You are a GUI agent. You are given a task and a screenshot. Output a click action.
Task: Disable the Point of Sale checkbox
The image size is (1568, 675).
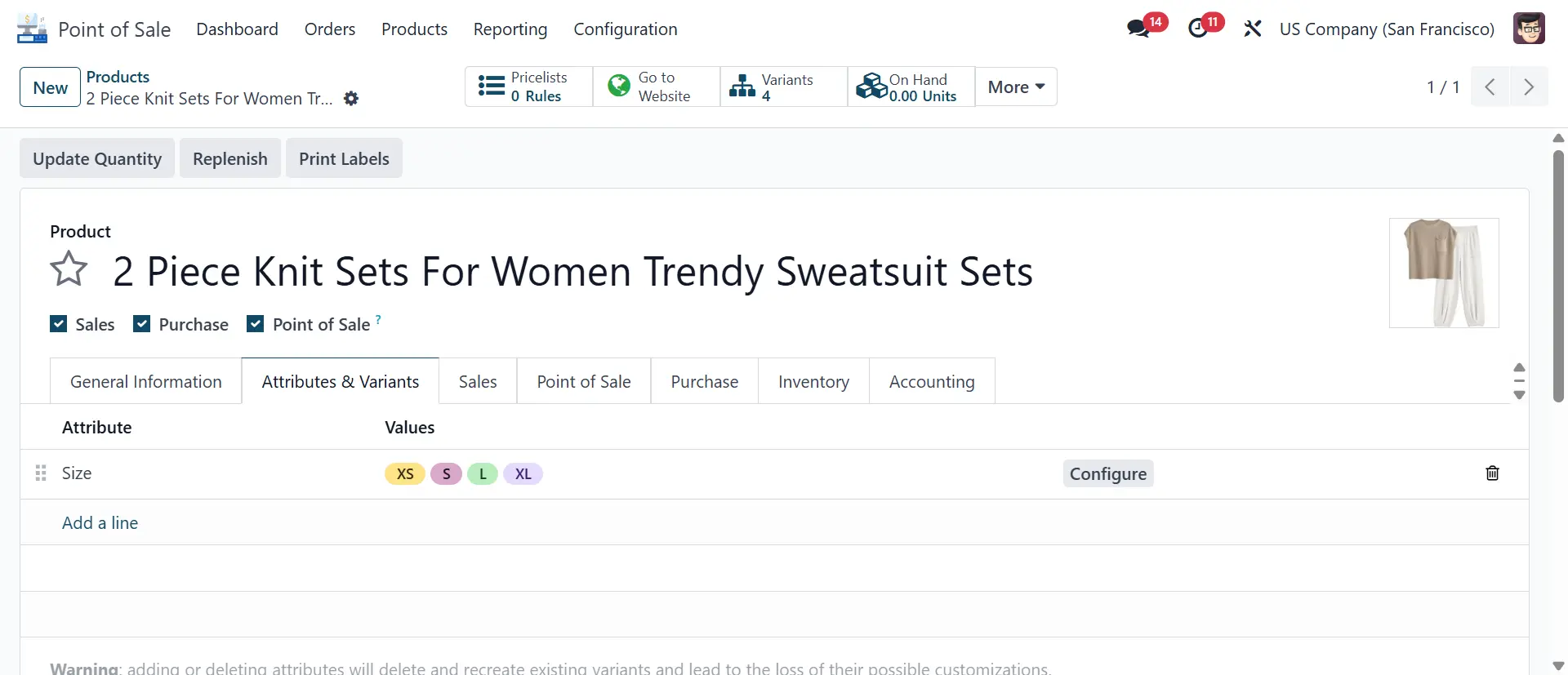256,324
